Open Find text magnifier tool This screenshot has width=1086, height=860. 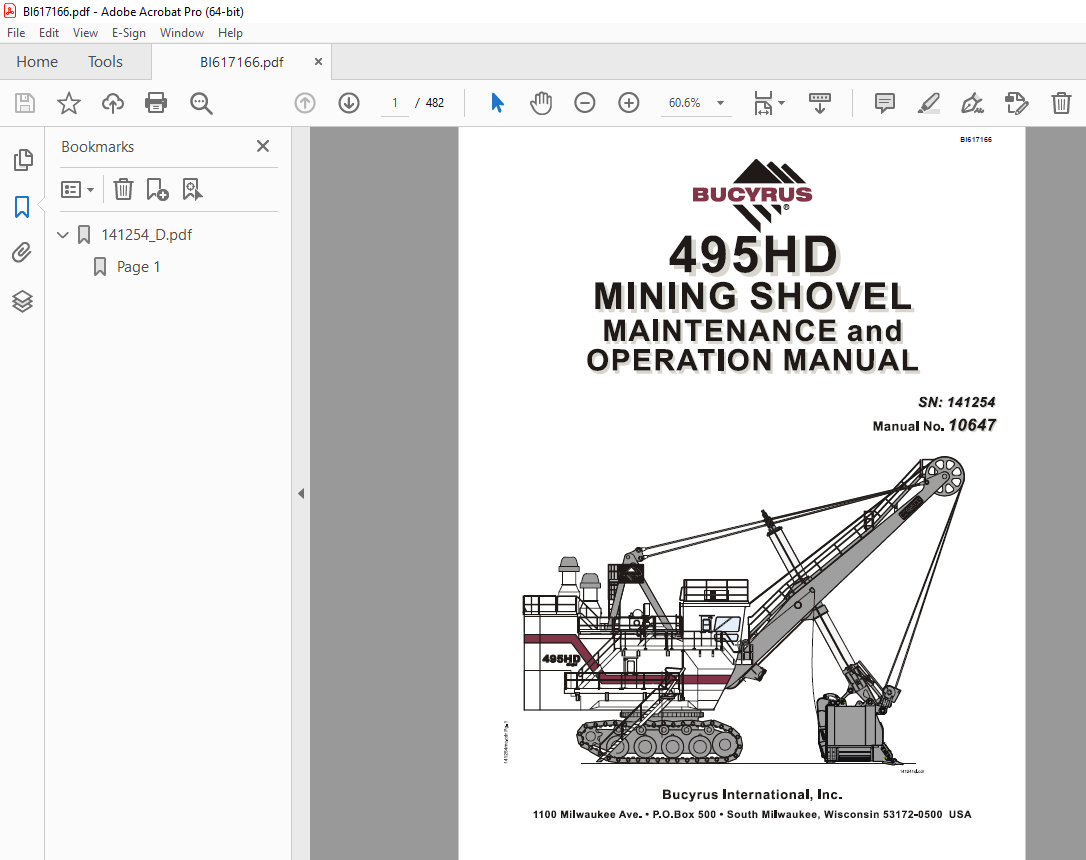(x=201, y=103)
